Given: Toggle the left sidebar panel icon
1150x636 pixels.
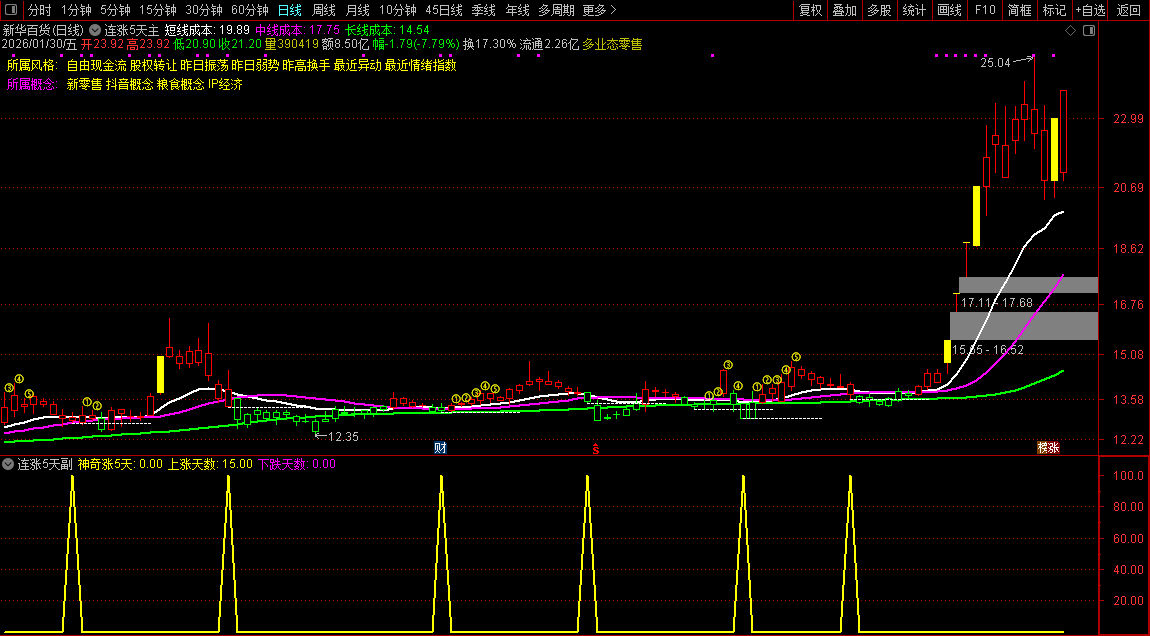Looking at the screenshot, I should tap(10, 10).
